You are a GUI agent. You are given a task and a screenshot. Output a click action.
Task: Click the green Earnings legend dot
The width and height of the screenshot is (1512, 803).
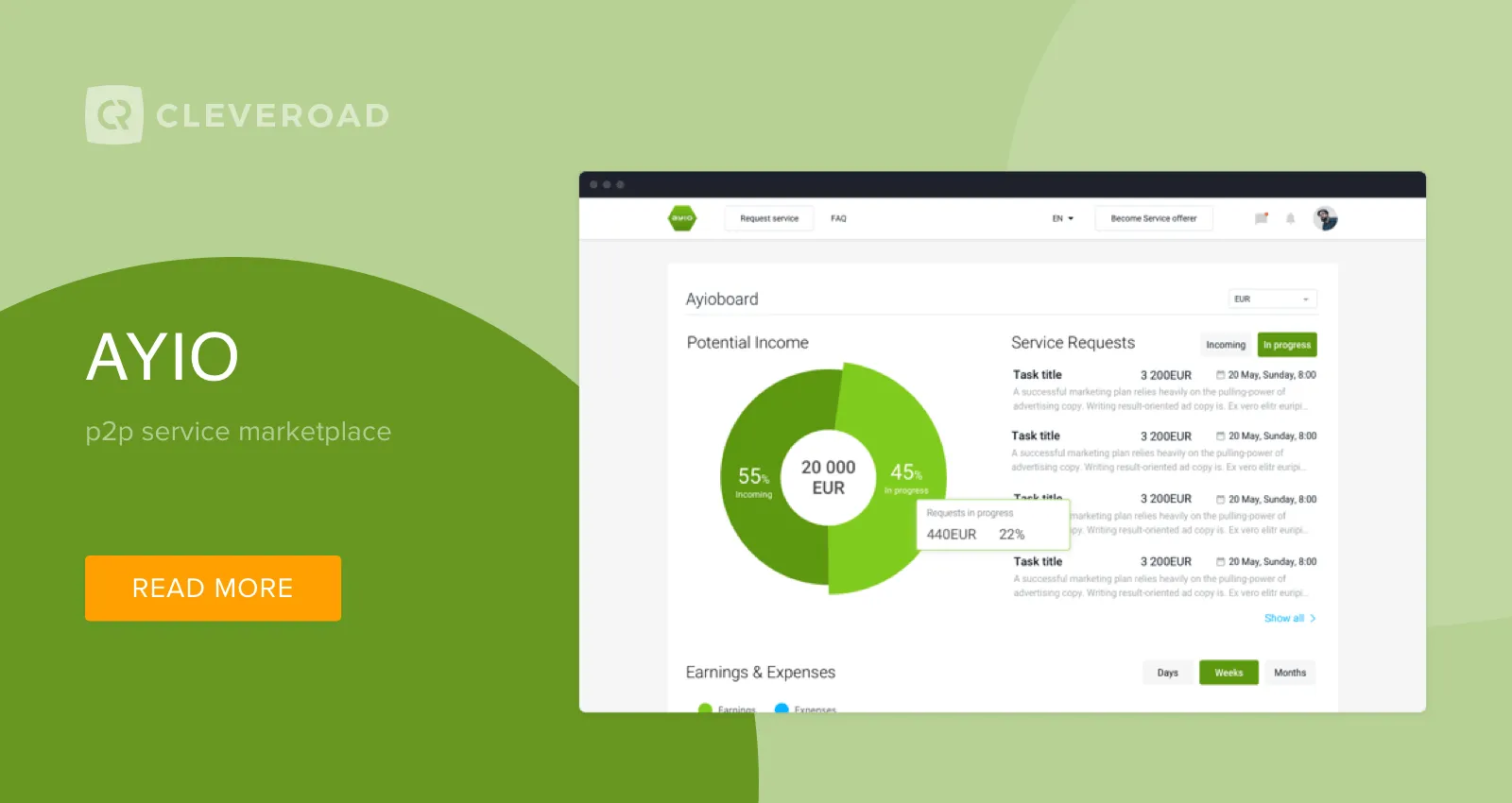pyautogui.click(x=705, y=709)
